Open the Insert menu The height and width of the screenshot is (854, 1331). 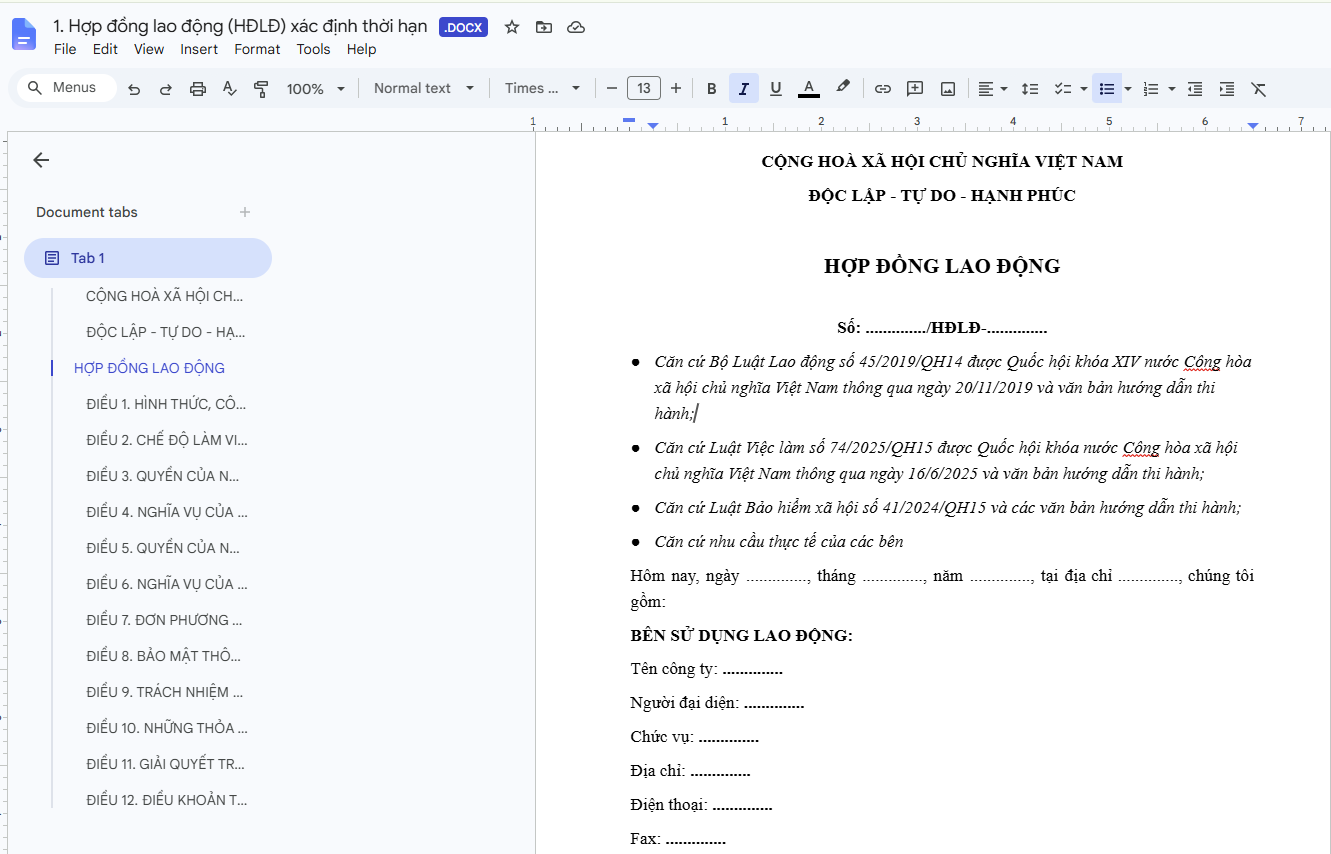(x=199, y=49)
